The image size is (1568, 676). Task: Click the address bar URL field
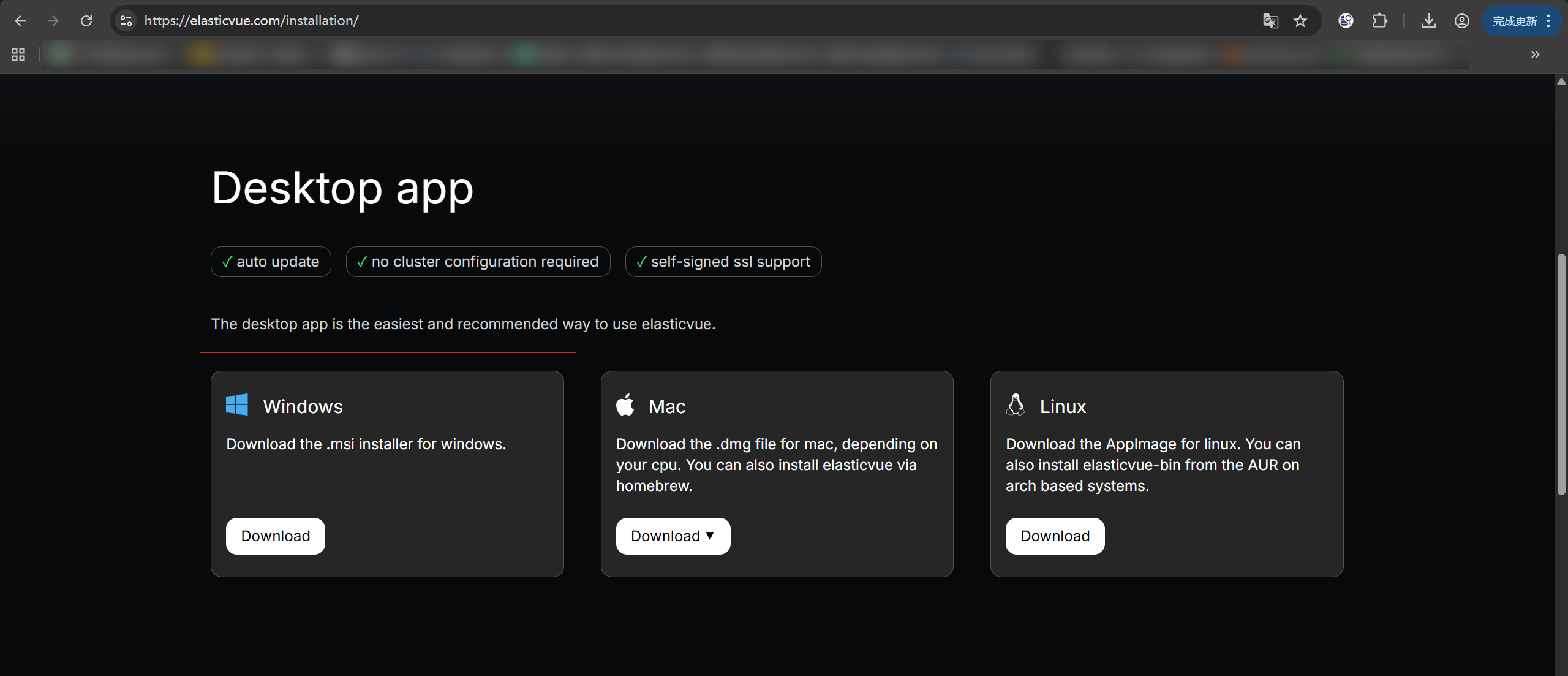[674, 21]
